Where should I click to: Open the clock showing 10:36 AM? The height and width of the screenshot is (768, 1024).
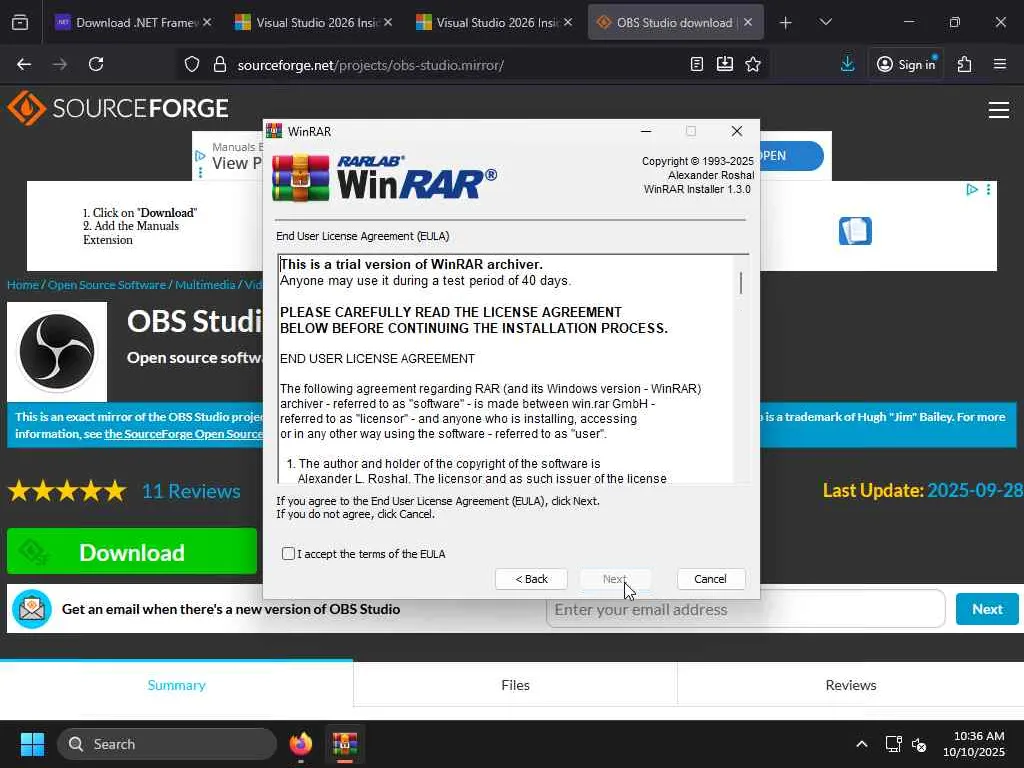pyautogui.click(x=974, y=744)
